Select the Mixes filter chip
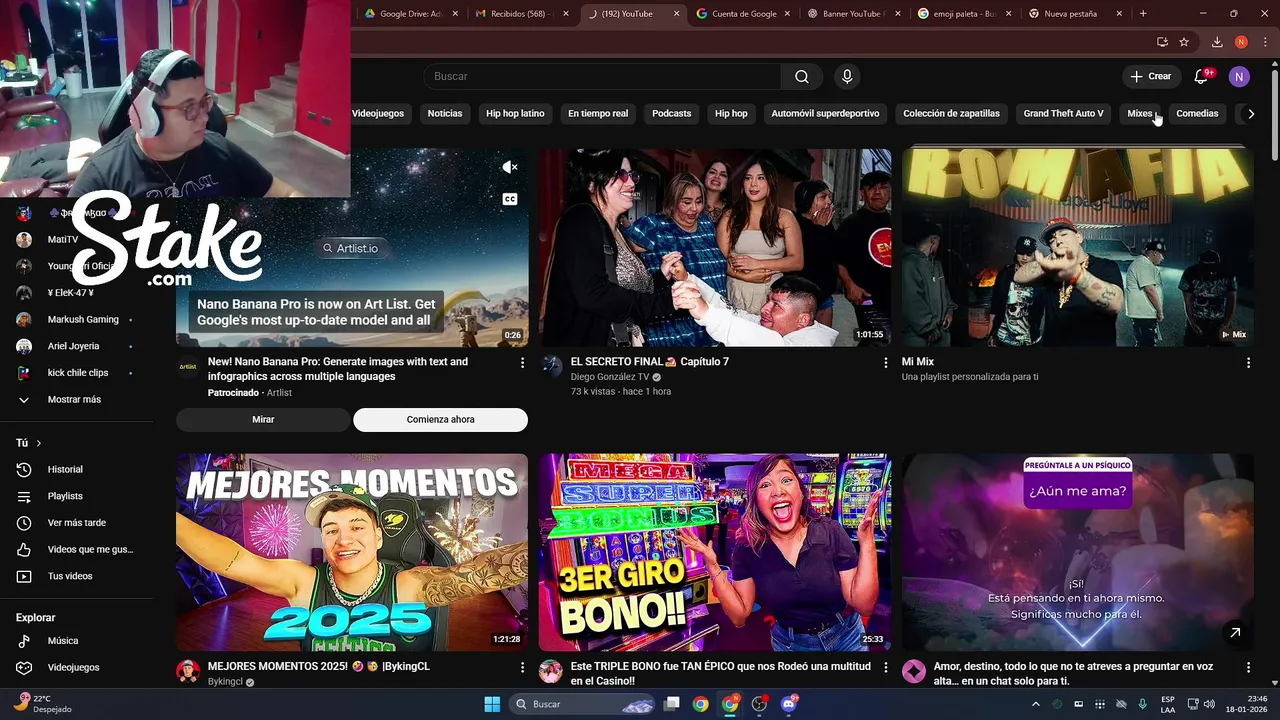 (x=1140, y=114)
